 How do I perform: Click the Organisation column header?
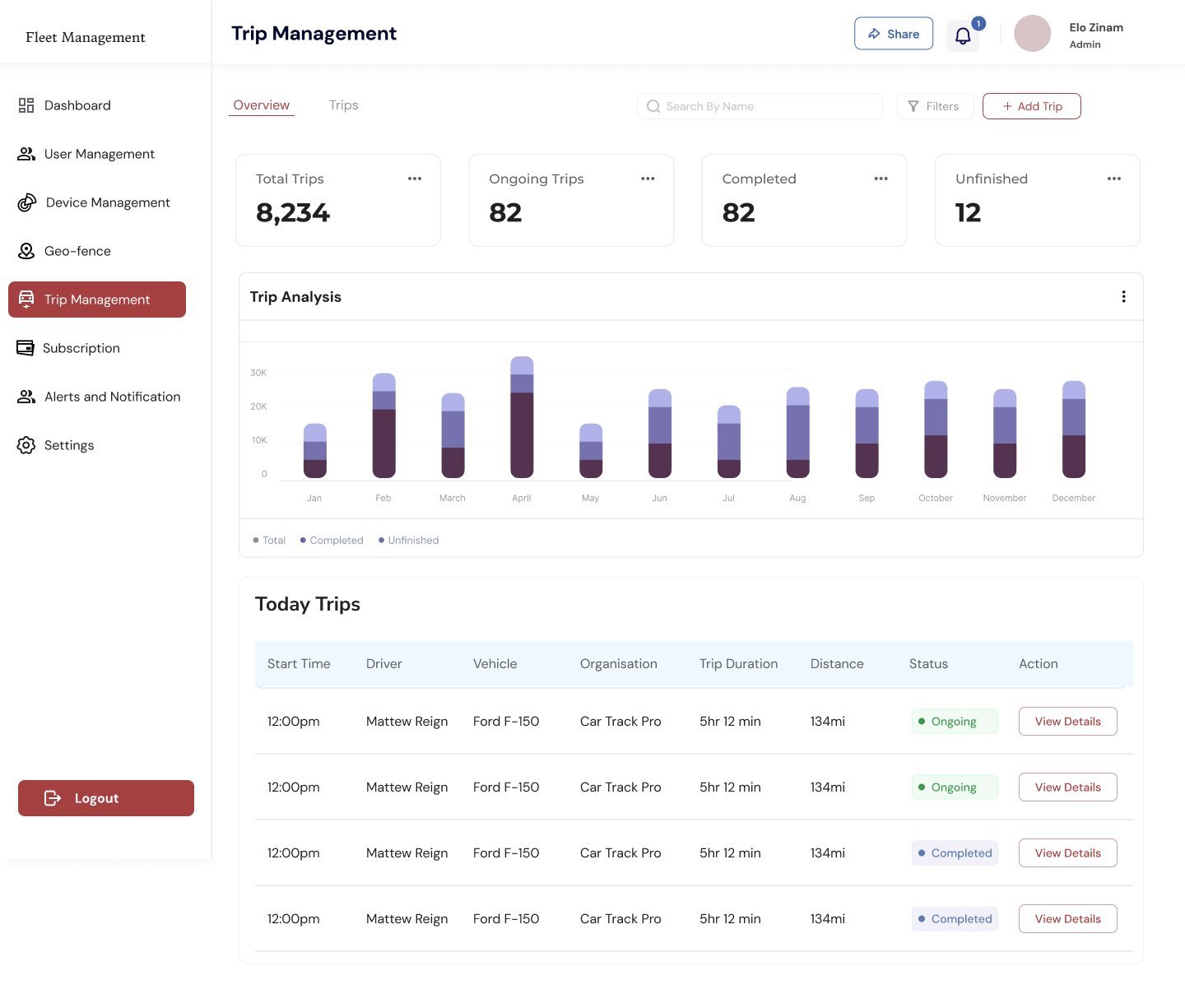619,664
